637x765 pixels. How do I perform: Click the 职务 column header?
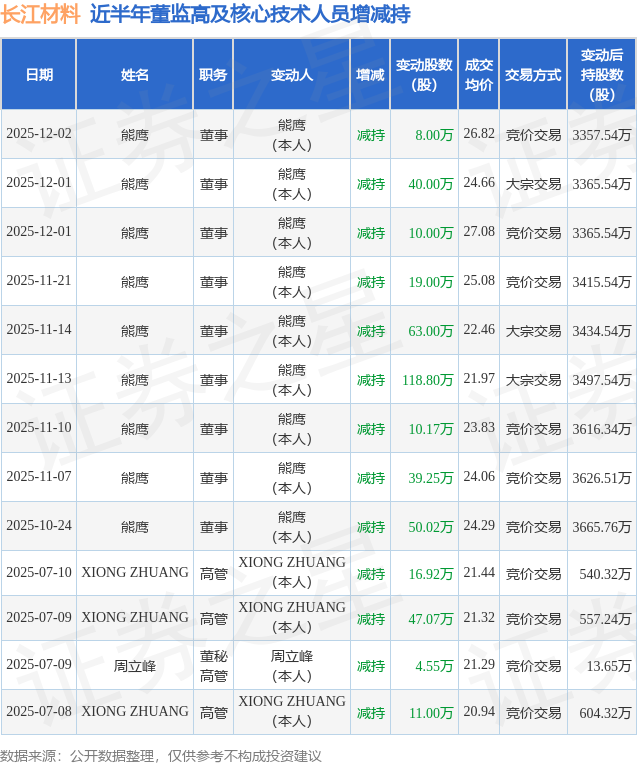pos(213,75)
